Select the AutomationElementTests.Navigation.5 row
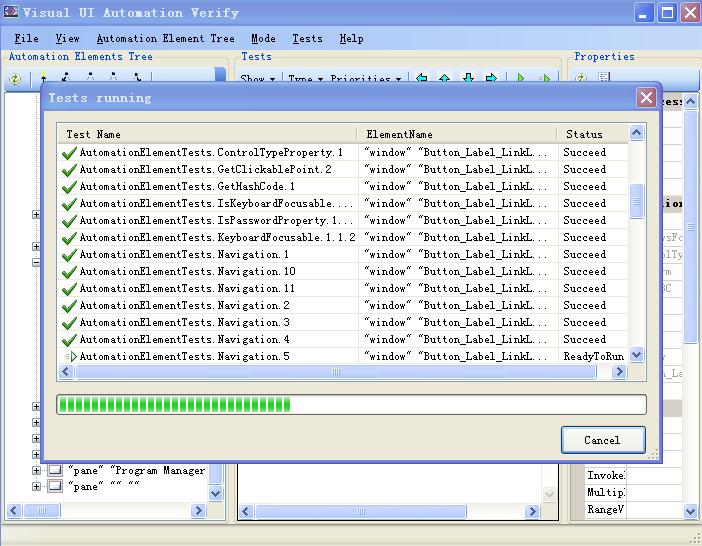The image size is (702, 546). [343, 357]
